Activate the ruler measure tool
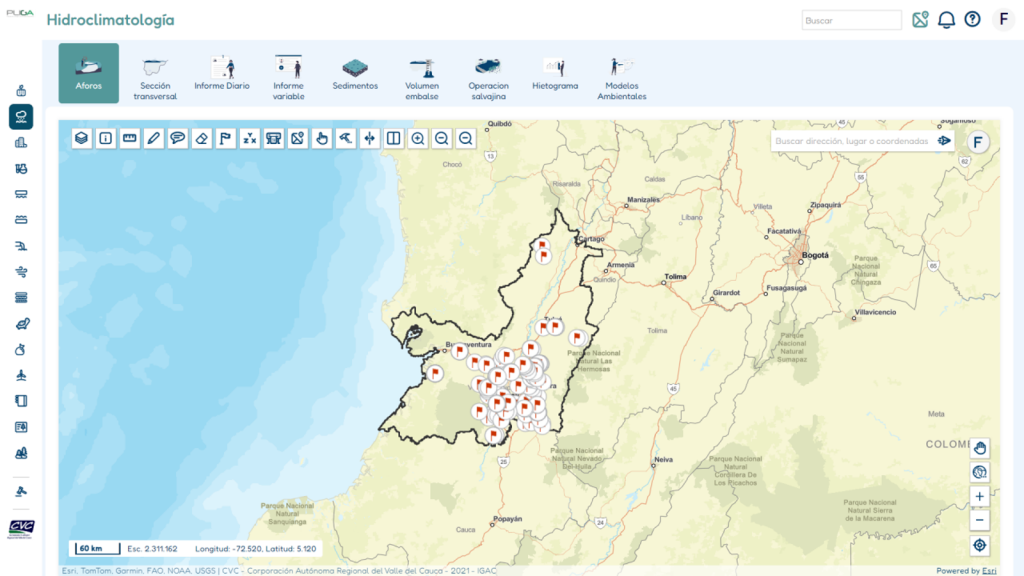 click(130, 138)
